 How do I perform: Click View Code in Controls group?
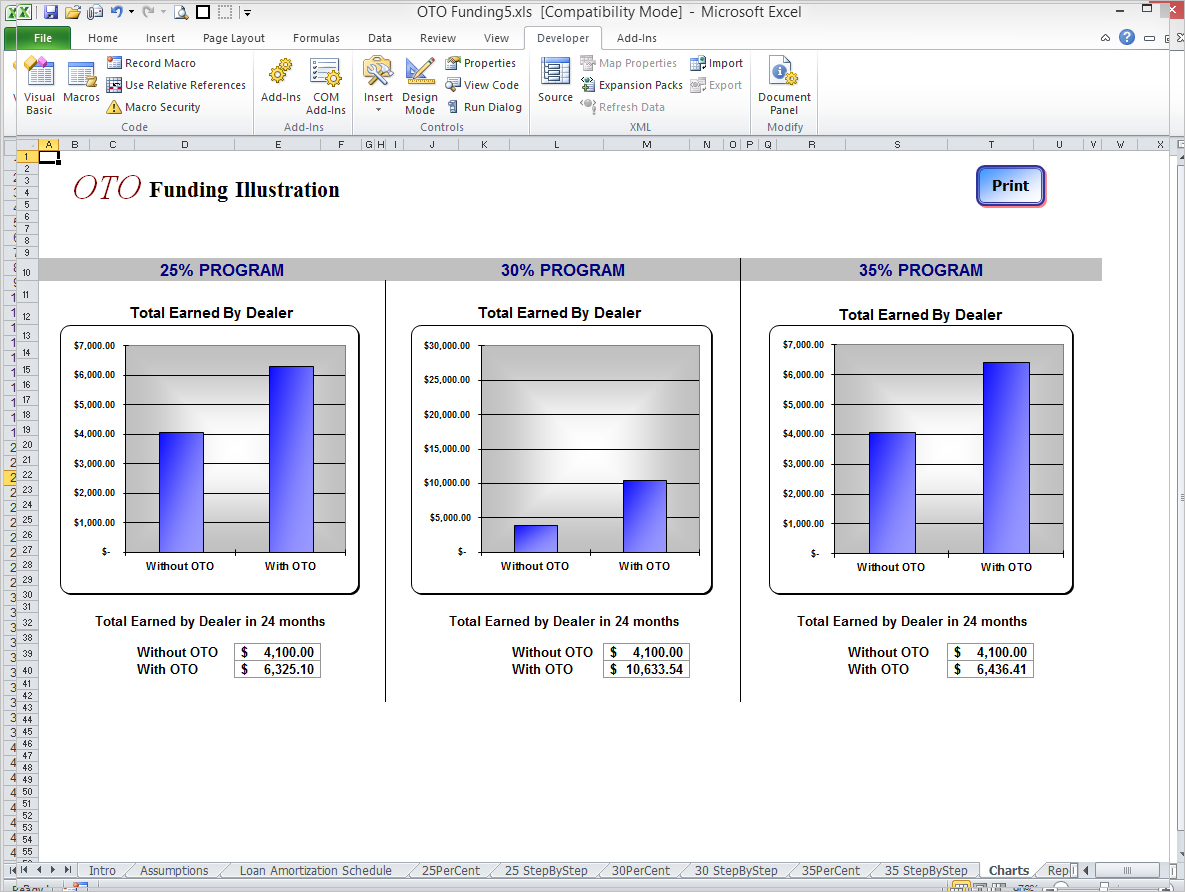pyautogui.click(x=482, y=85)
